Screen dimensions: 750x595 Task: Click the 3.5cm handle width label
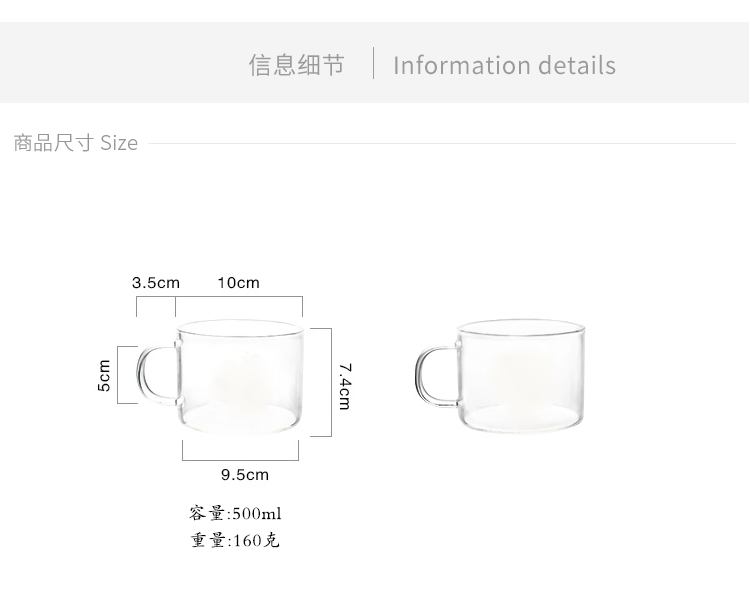[x=155, y=283]
